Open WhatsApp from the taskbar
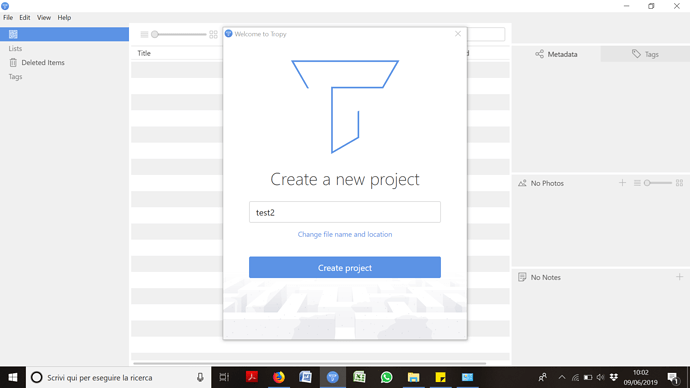 386,377
